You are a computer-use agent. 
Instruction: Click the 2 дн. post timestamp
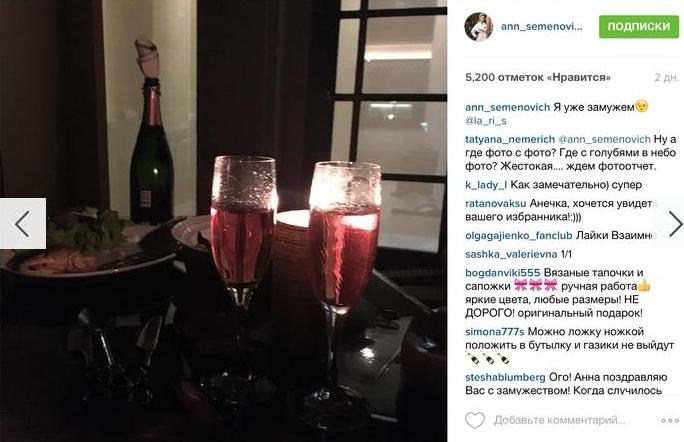point(666,77)
